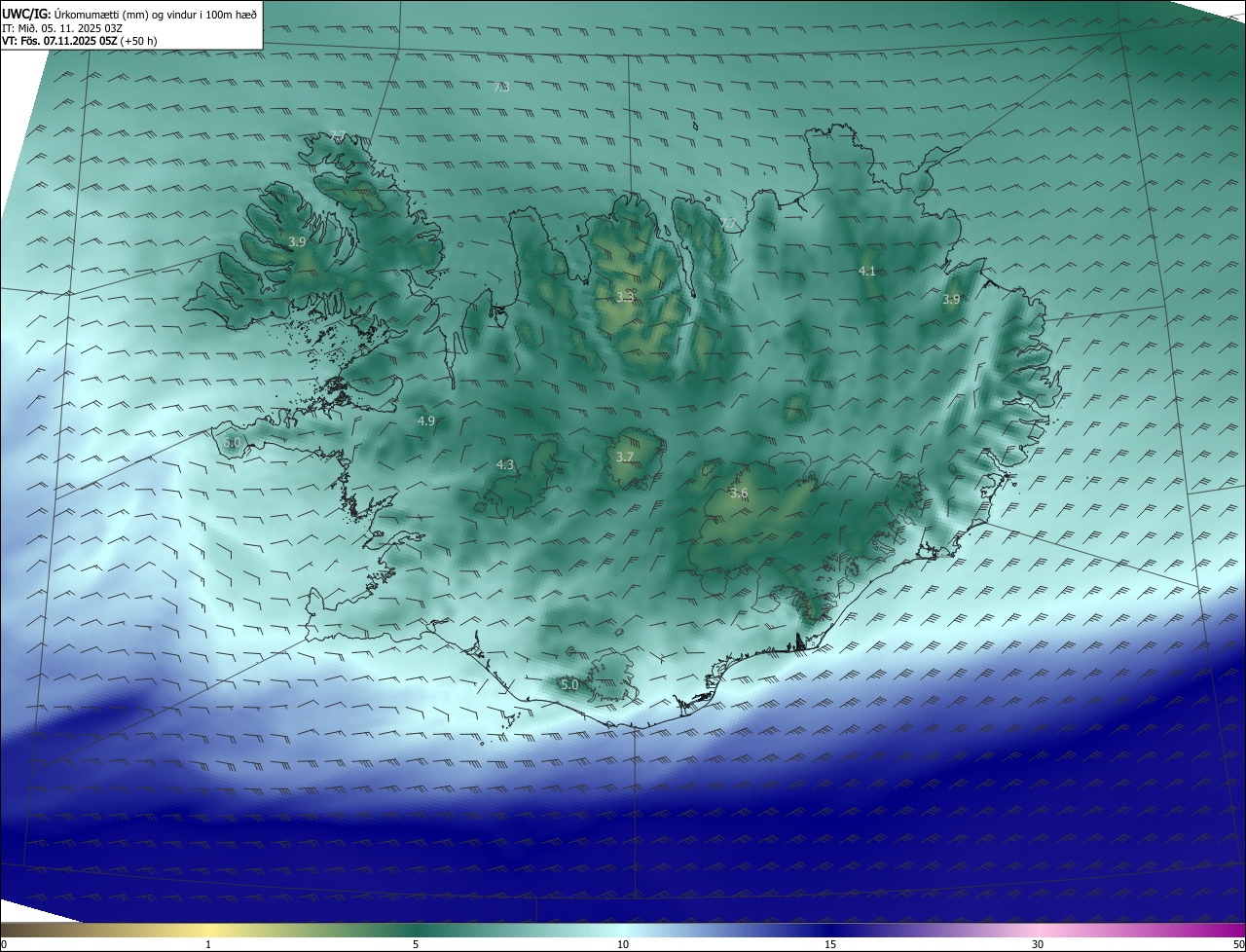The image size is (1246, 952).
Task: Click the 3.6 value on Vatnajökull glacier
Action: point(739,494)
